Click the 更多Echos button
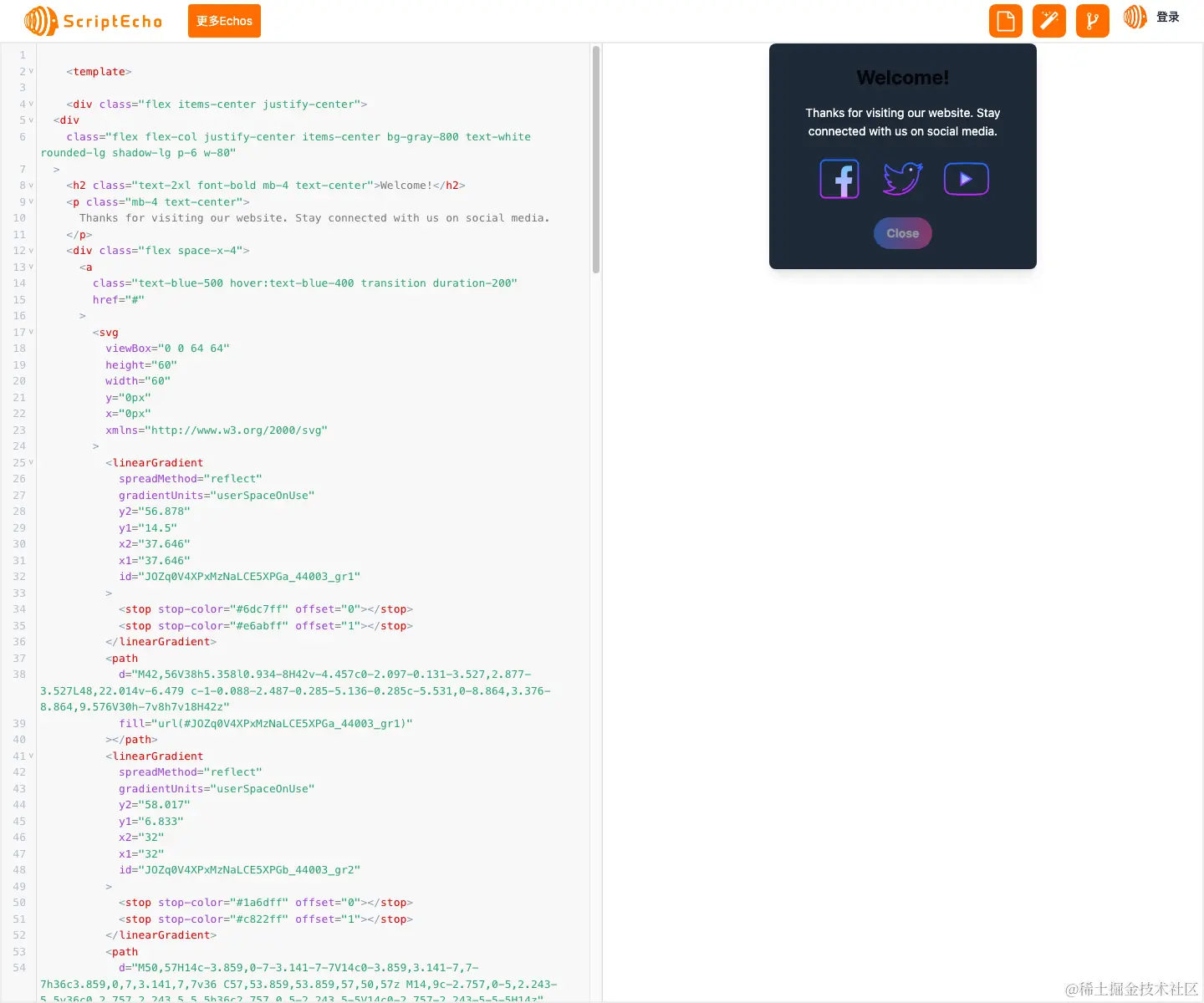Viewport: 1204px width, 1003px height. 224,21
